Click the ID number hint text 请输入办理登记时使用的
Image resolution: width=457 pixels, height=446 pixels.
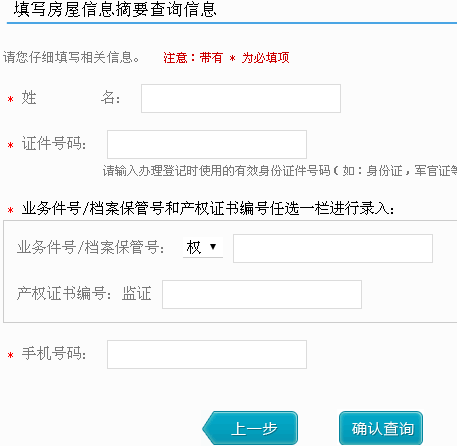tap(167, 171)
